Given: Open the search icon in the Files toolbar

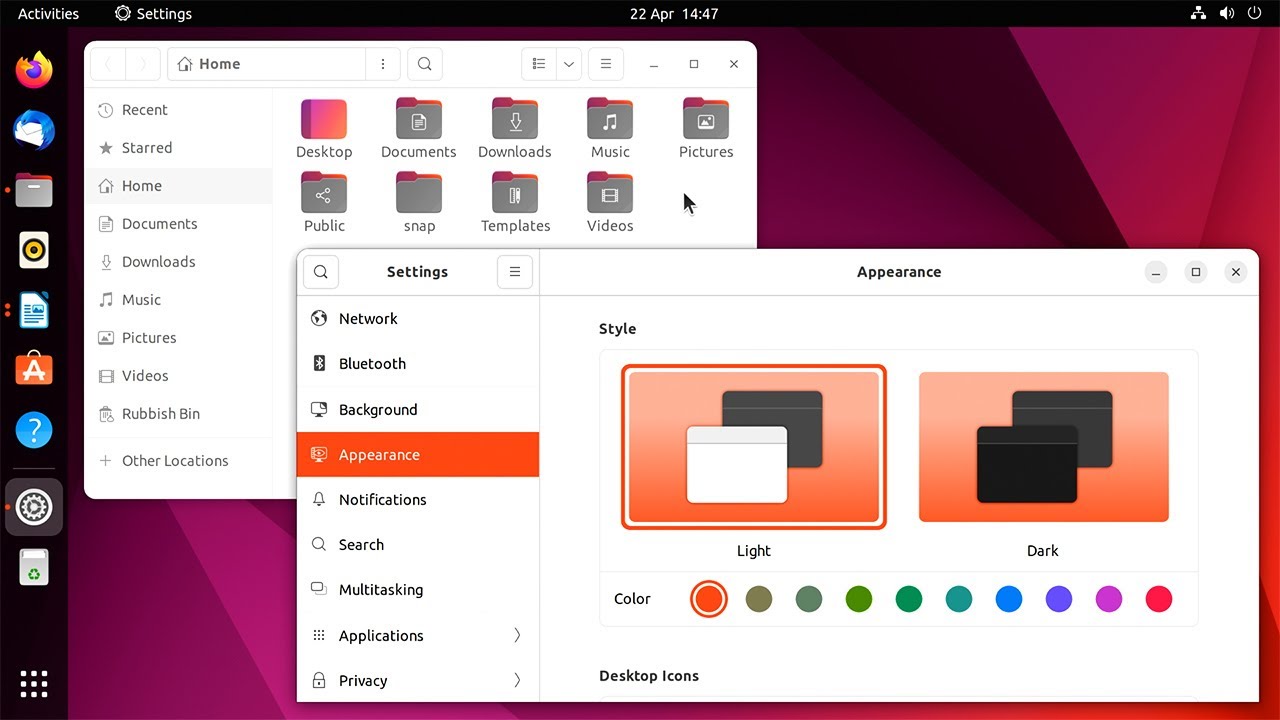Looking at the screenshot, I should [x=424, y=63].
